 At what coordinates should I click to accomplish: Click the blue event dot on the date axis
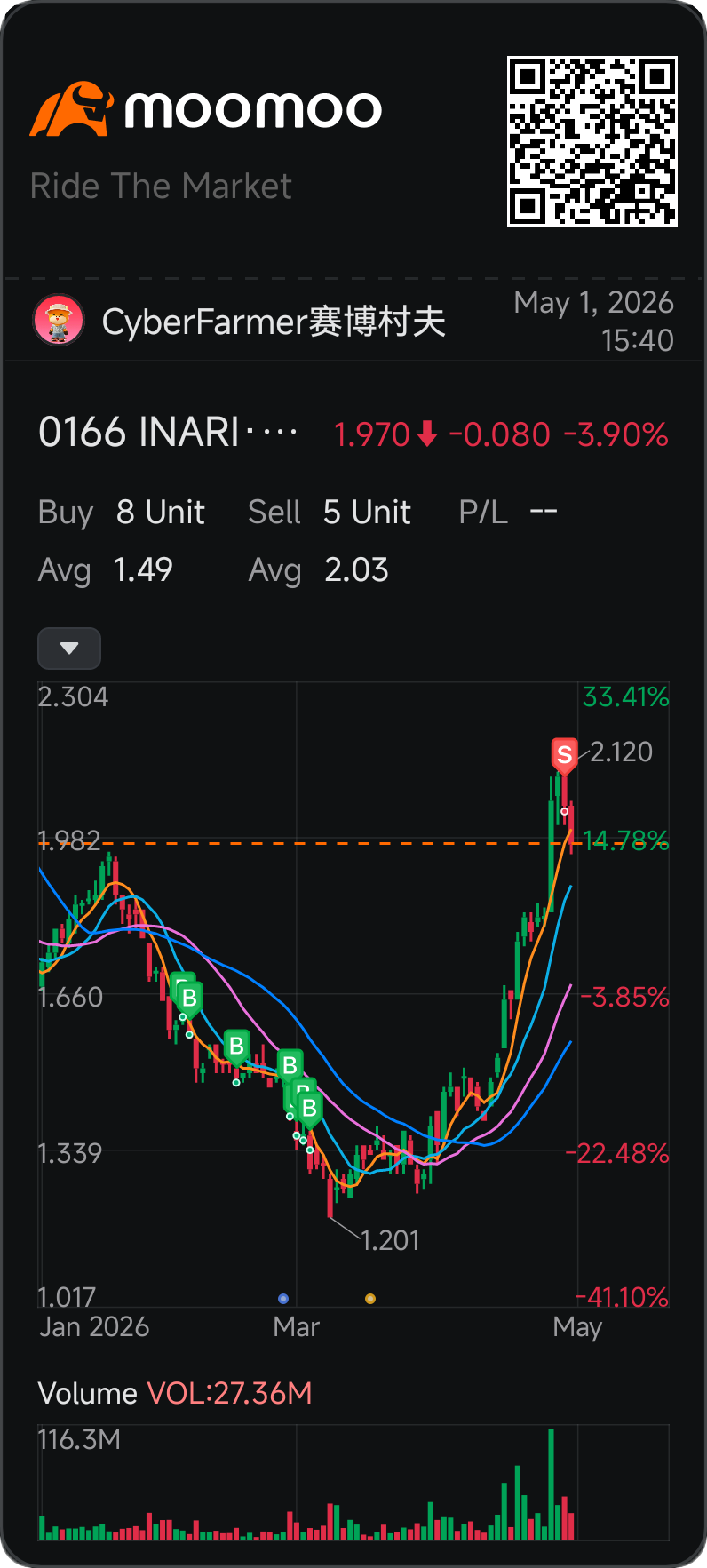click(x=283, y=1299)
